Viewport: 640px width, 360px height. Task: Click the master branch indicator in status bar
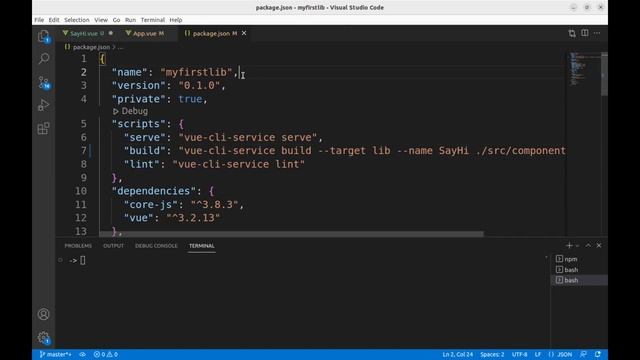(x=56, y=354)
